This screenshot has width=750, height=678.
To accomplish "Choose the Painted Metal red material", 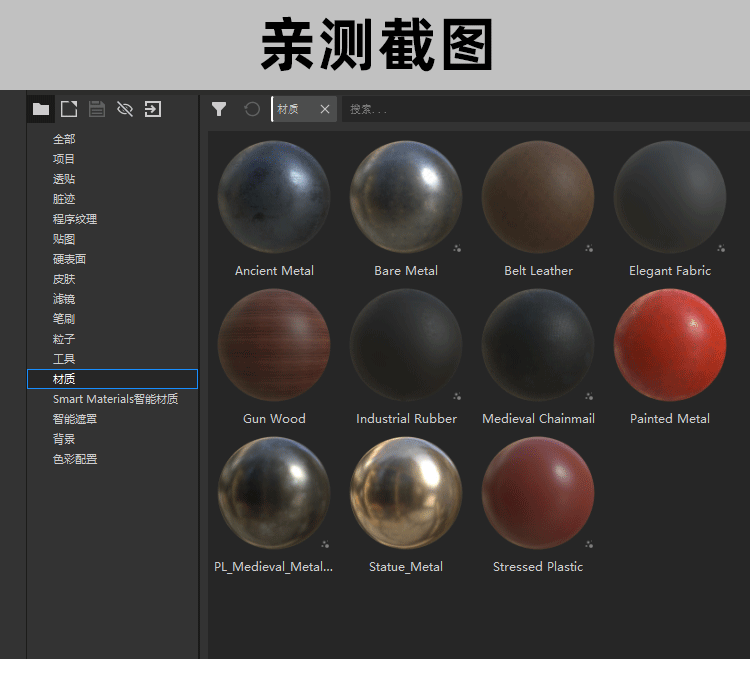I will click(x=670, y=345).
